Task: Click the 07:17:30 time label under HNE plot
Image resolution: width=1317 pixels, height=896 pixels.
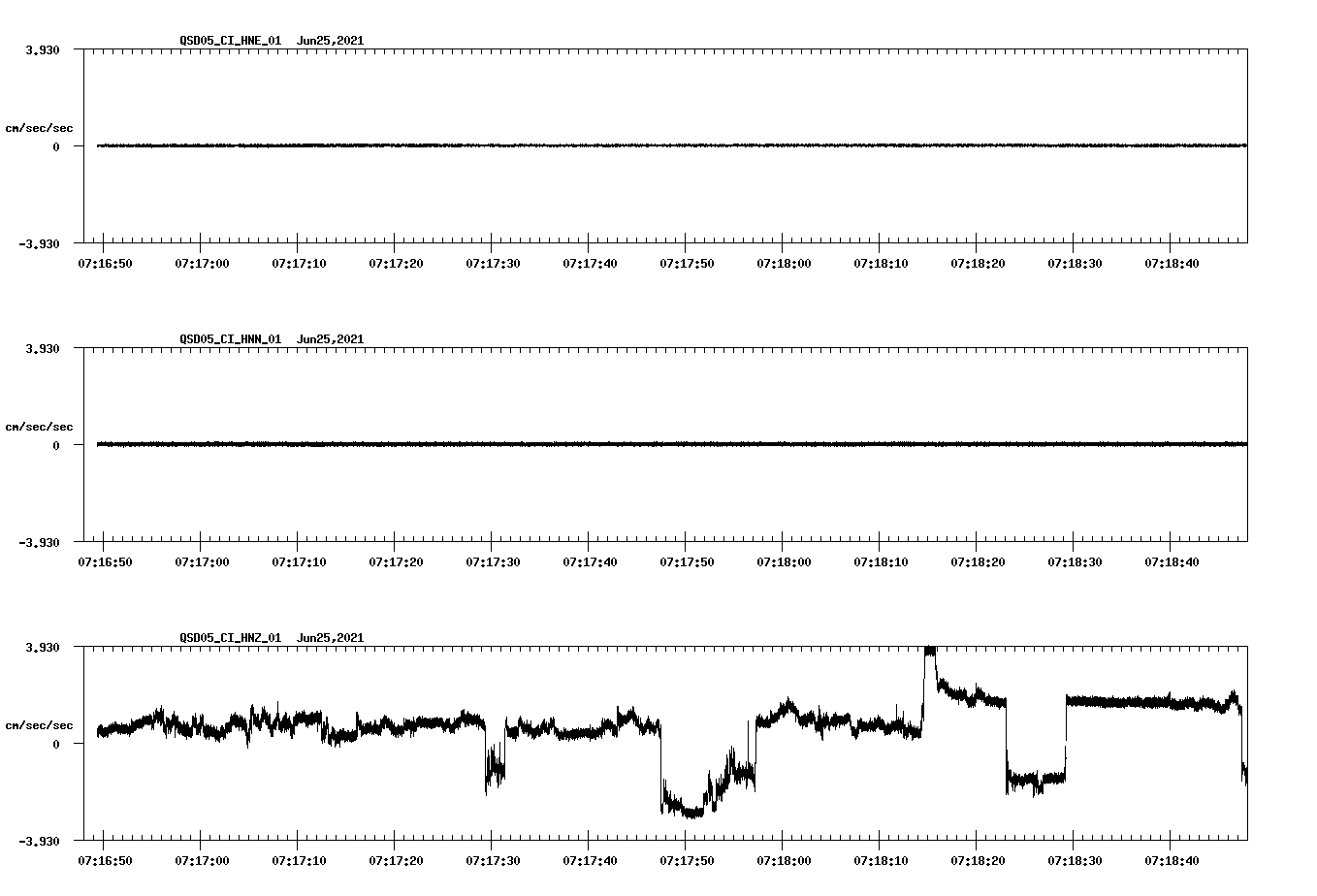Action: (493, 263)
